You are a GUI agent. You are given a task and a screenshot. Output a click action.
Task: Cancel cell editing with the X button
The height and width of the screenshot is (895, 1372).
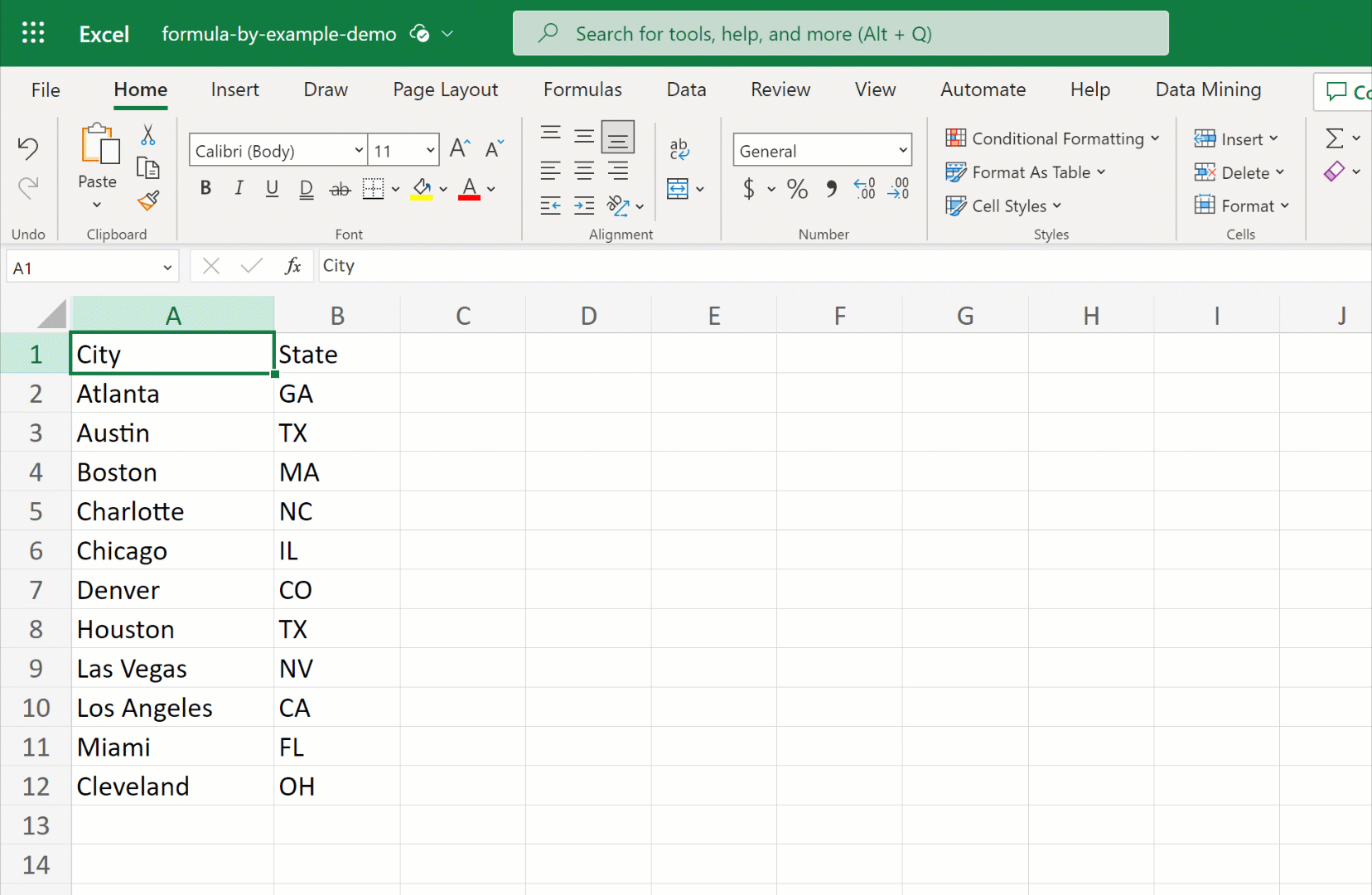click(x=210, y=266)
